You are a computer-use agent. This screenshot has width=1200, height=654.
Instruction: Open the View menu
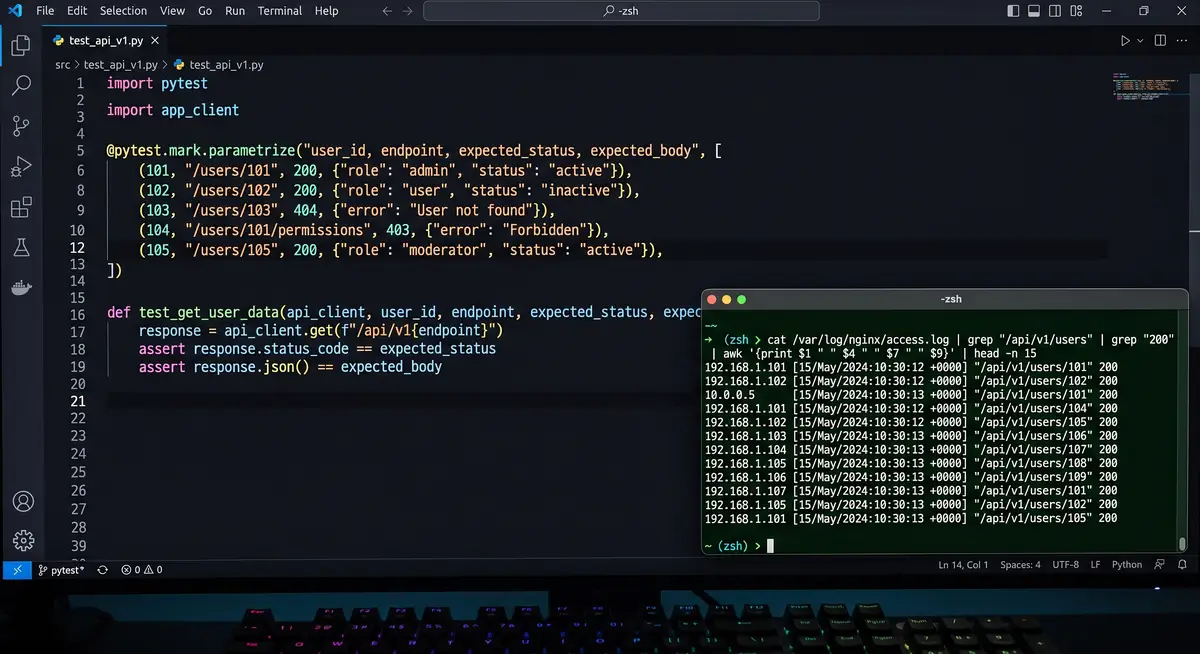172,11
